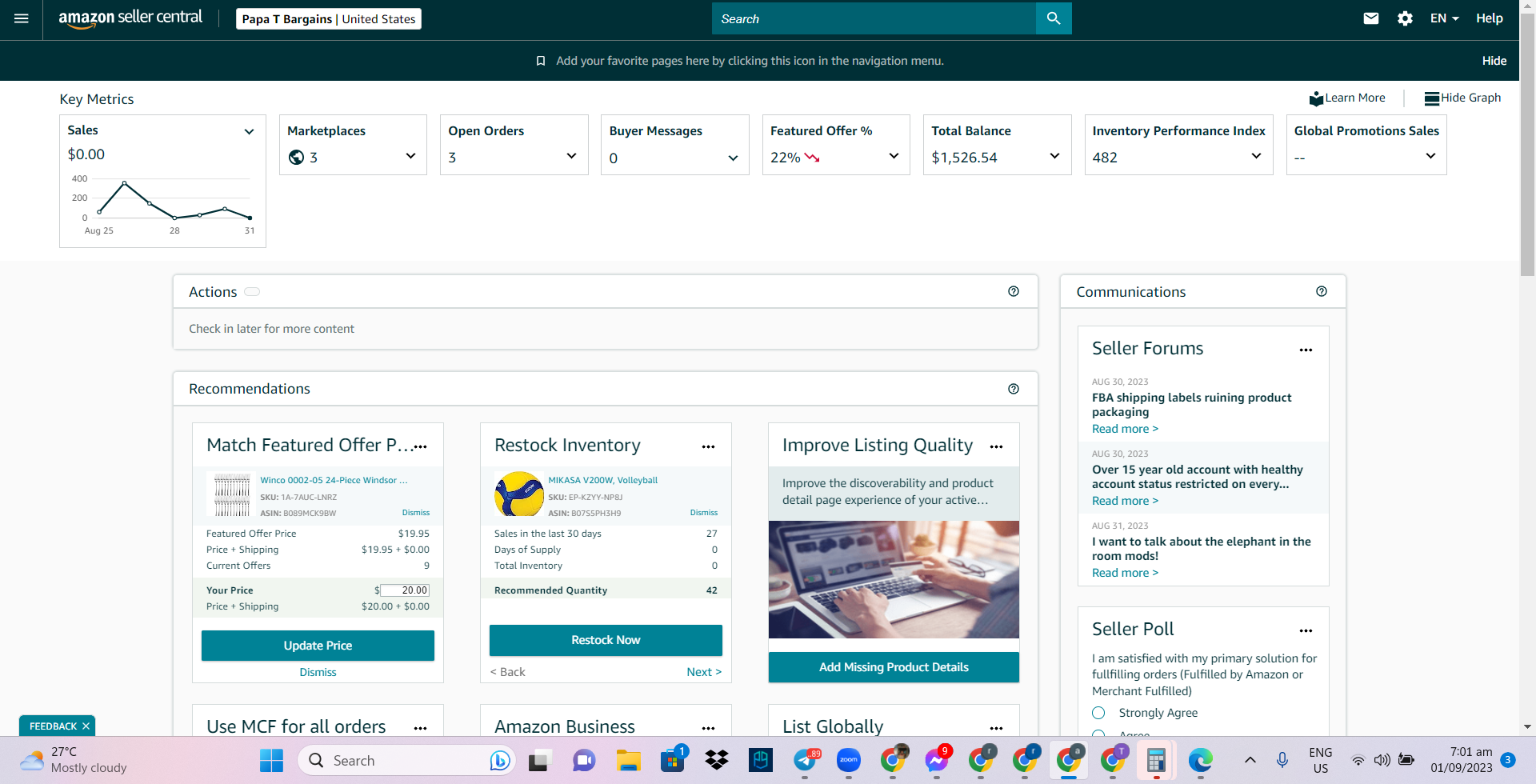Image resolution: width=1536 pixels, height=784 pixels.
Task: Open MIKASA V200W Volleyball product link
Action: click(x=602, y=480)
